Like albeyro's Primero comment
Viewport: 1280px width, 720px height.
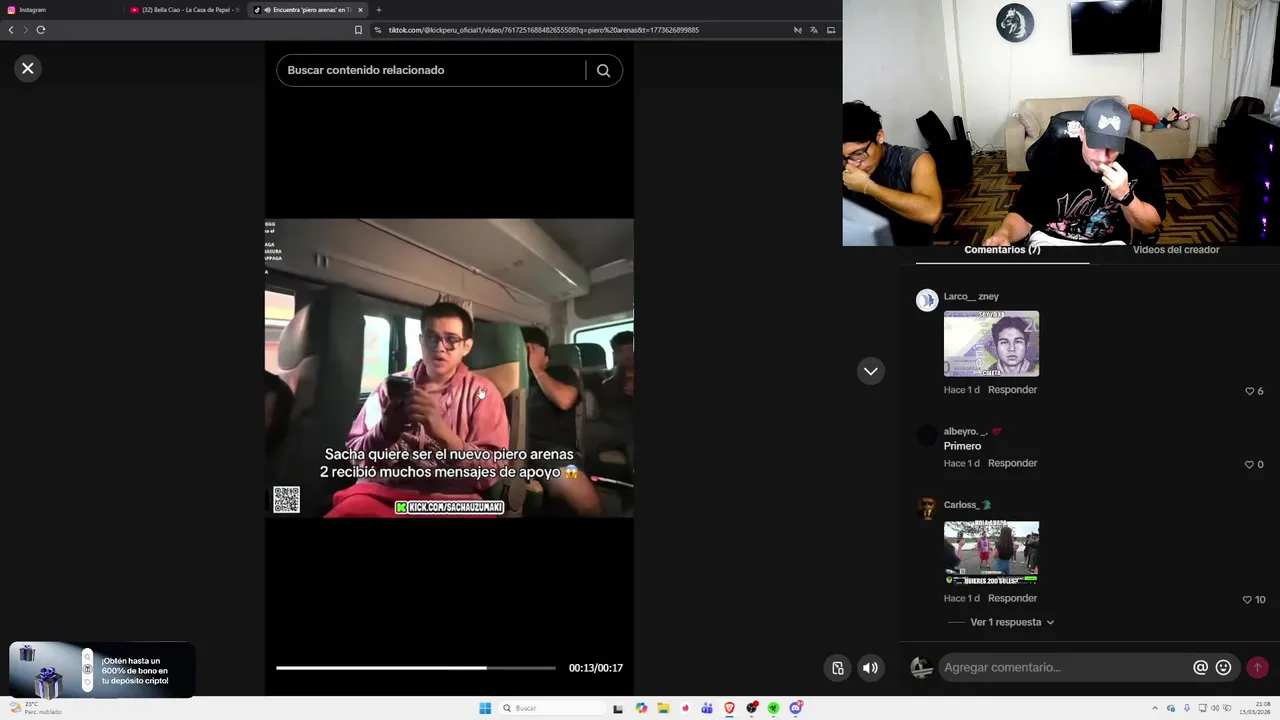[x=1249, y=465]
